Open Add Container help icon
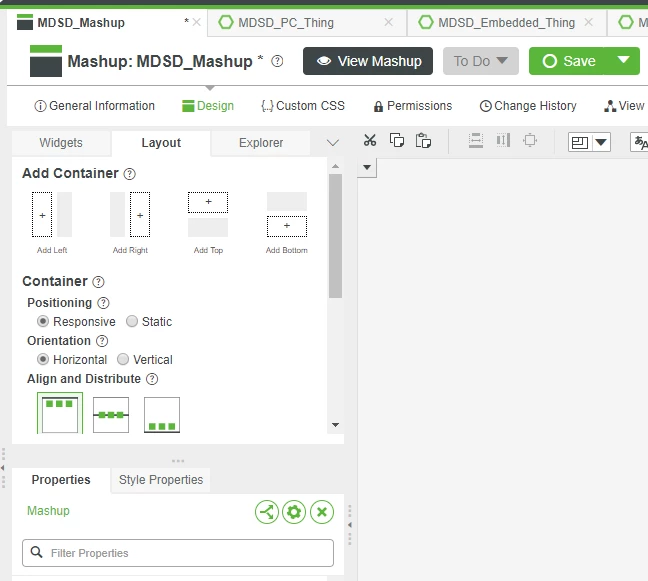Screen dimensions: 648x581 click(130, 174)
